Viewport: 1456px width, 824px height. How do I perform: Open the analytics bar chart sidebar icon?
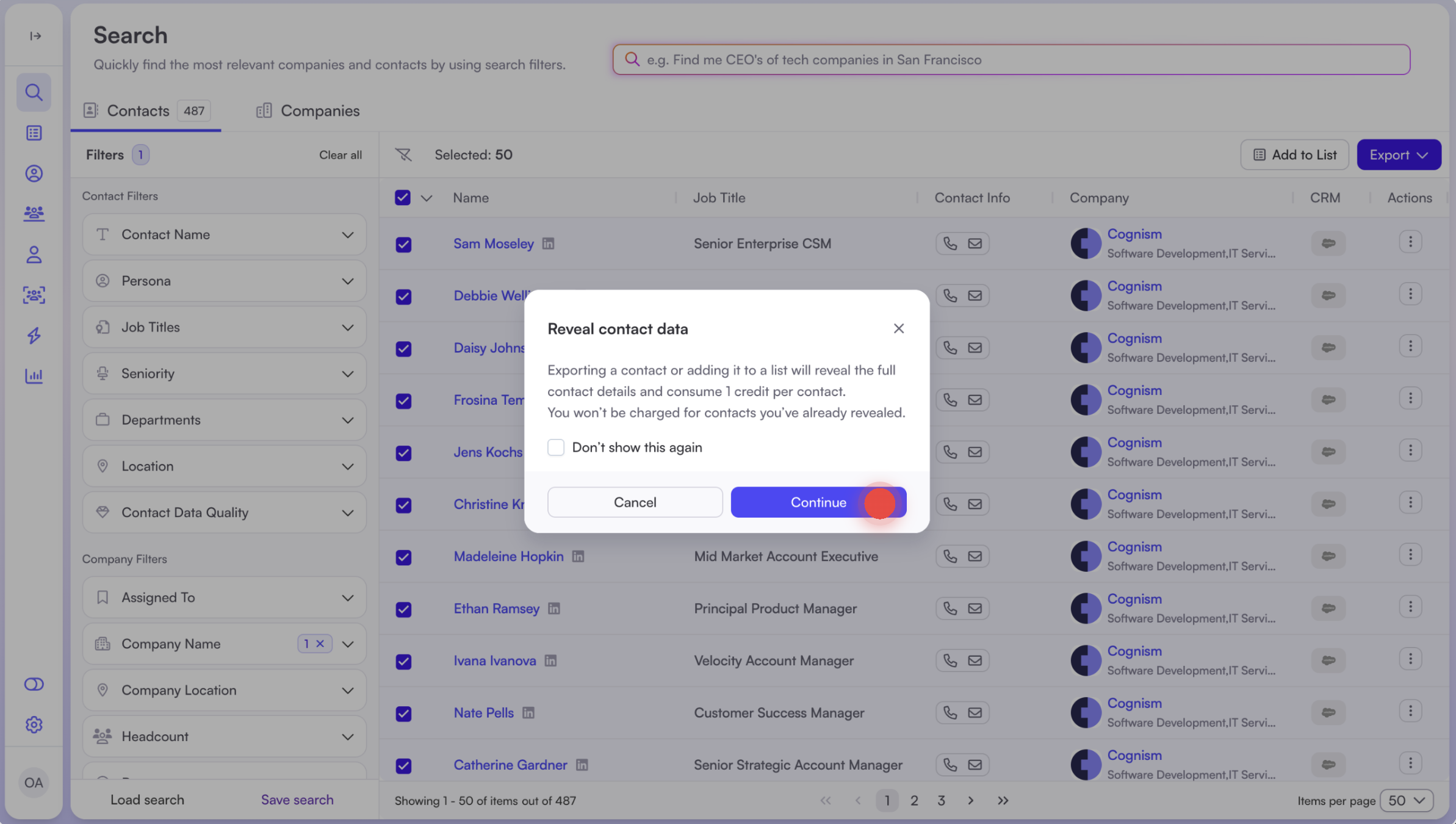click(x=34, y=376)
